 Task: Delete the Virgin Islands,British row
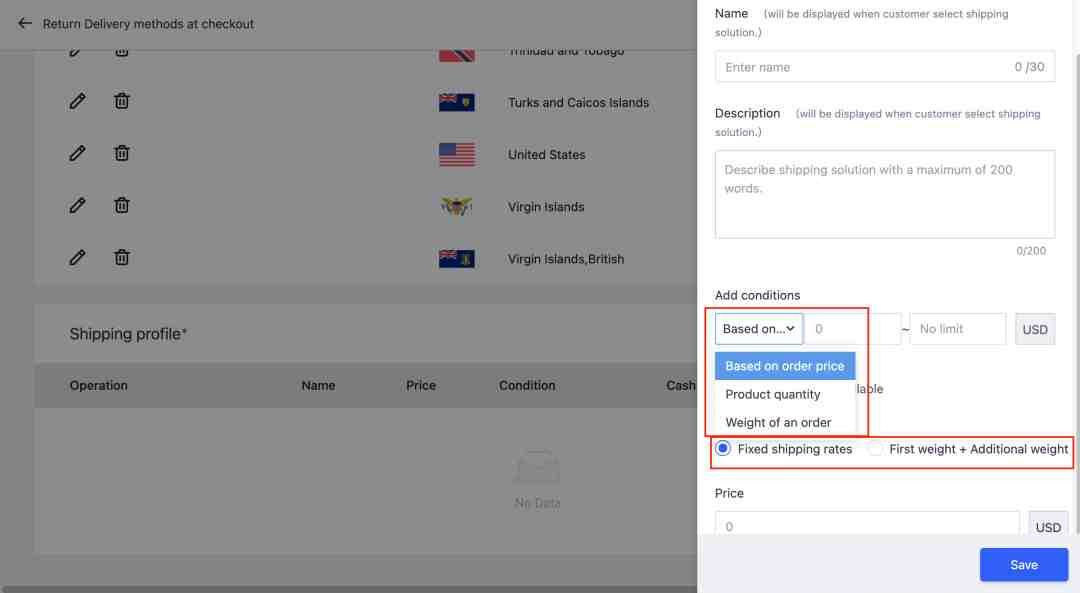121,258
